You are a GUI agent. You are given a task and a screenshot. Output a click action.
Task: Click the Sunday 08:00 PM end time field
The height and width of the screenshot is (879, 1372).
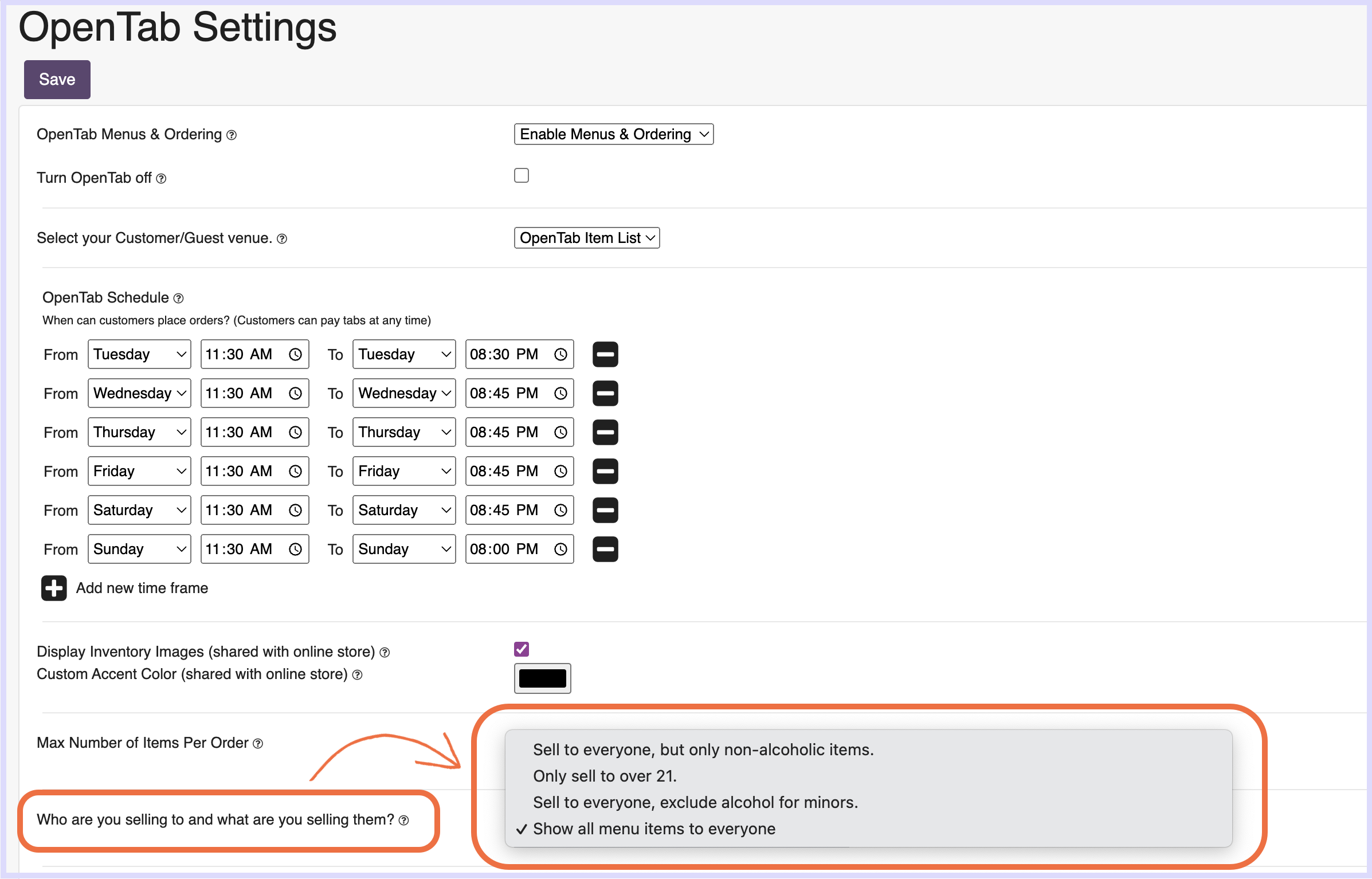(519, 549)
